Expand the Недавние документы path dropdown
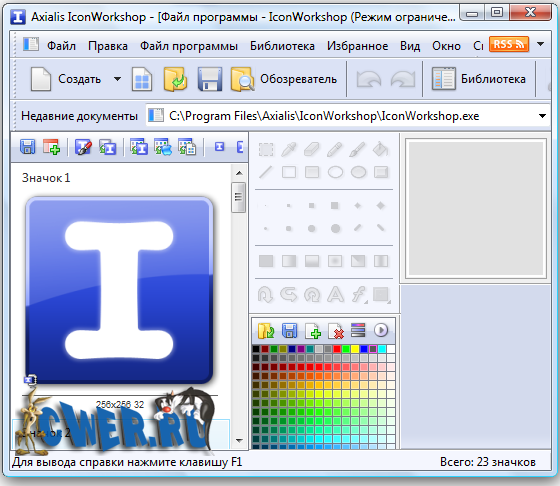 (x=542, y=116)
